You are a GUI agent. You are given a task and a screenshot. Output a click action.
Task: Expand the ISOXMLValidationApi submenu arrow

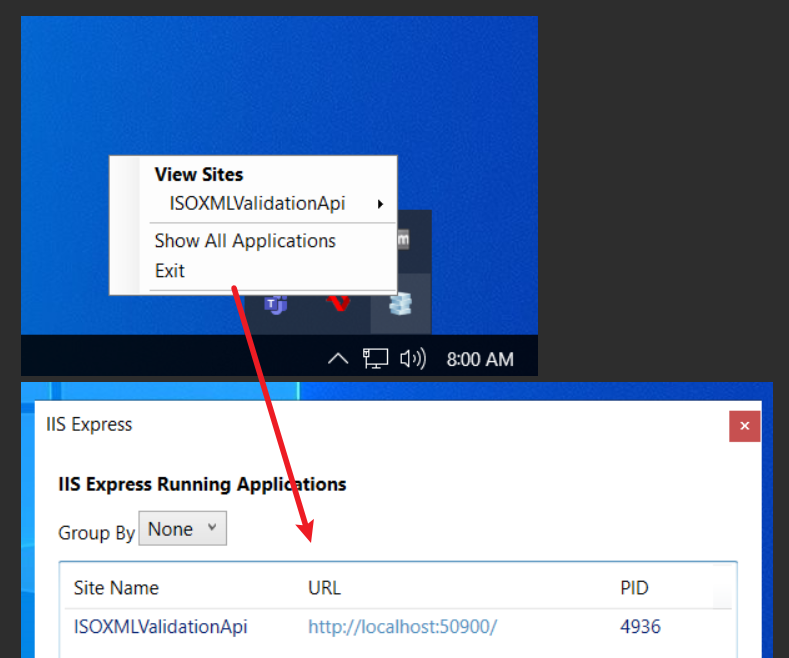[x=380, y=204]
